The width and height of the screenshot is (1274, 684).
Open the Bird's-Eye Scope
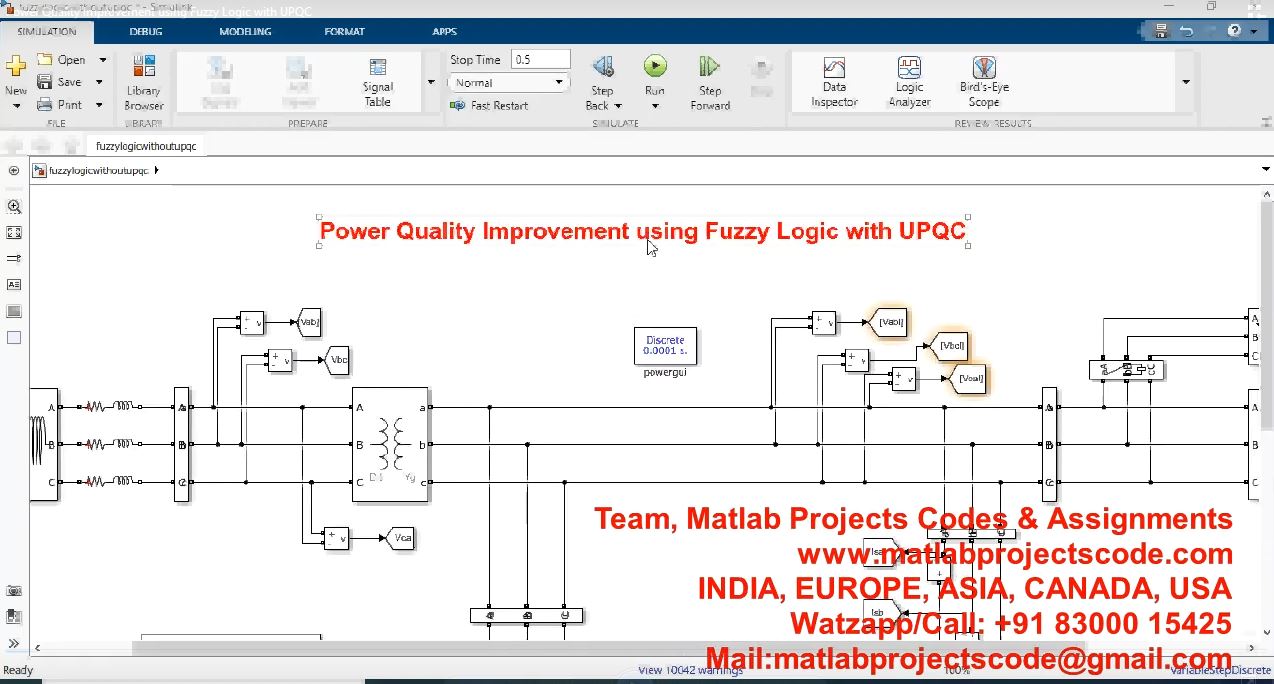tap(984, 82)
